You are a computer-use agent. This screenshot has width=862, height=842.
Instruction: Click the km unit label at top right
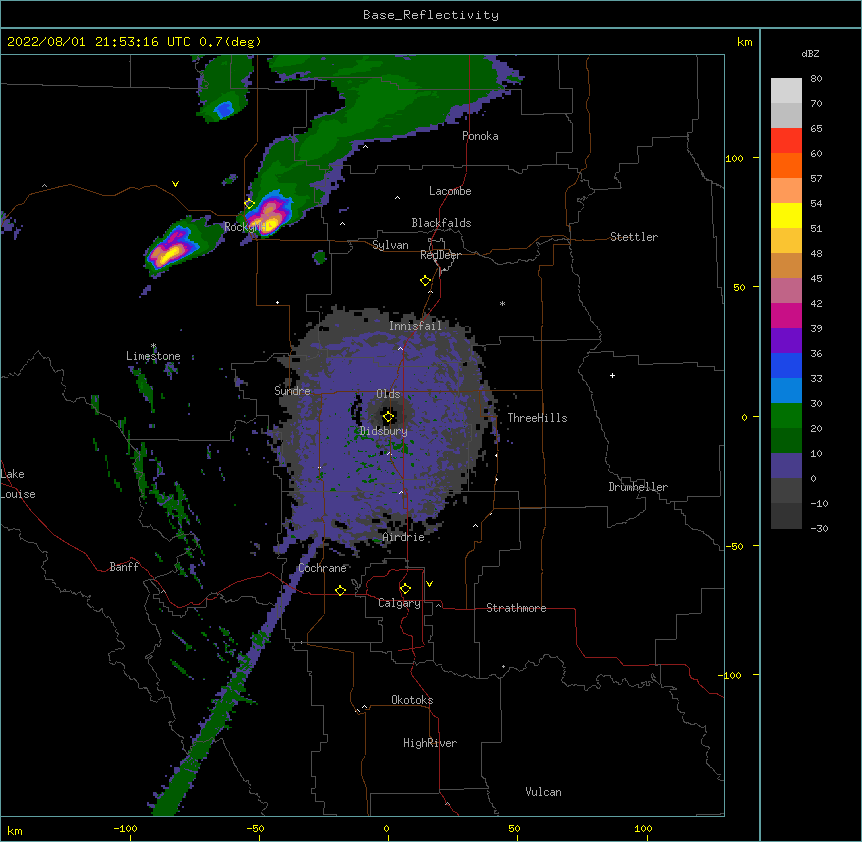pyautogui.click(x=745, y=42)
